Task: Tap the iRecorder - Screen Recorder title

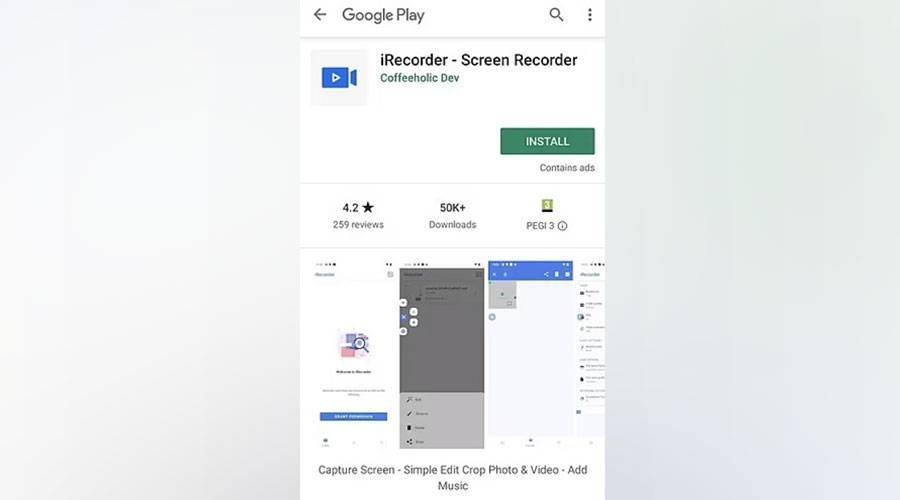Action: [x=479, y=60]
